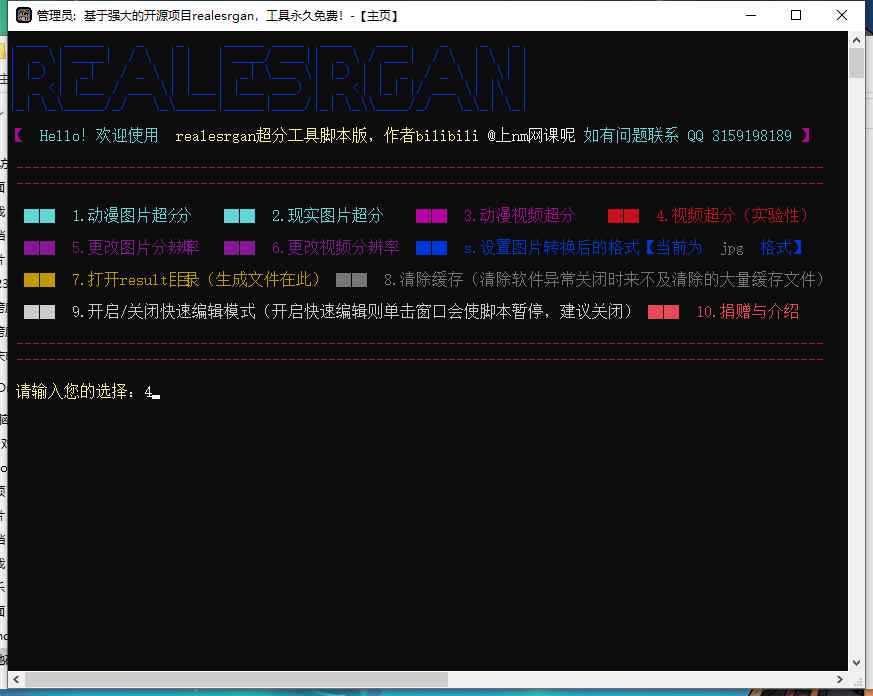Maximize the realesrgan console window
The image size is (873, 696).
(796, 15)
